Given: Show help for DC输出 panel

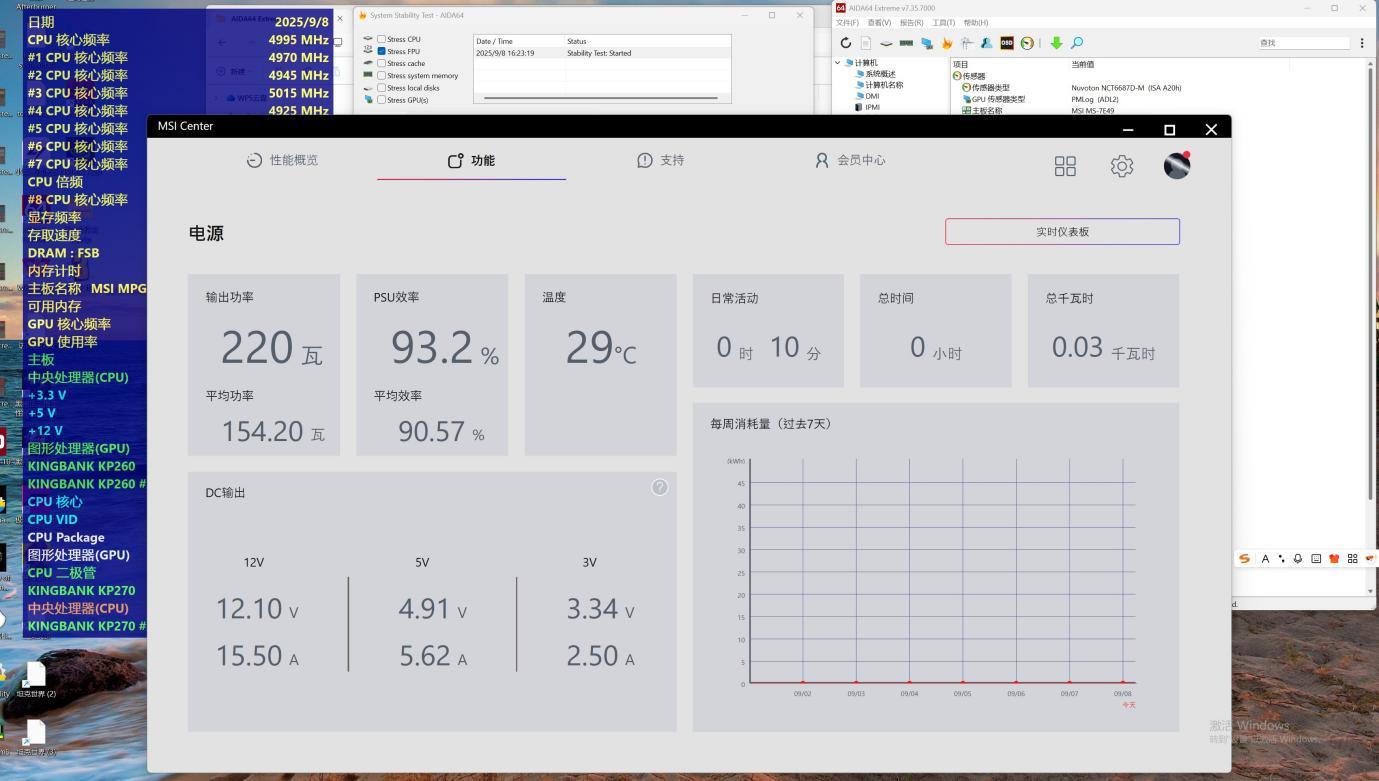Looking at the screenshot, I should coord(660,487).
